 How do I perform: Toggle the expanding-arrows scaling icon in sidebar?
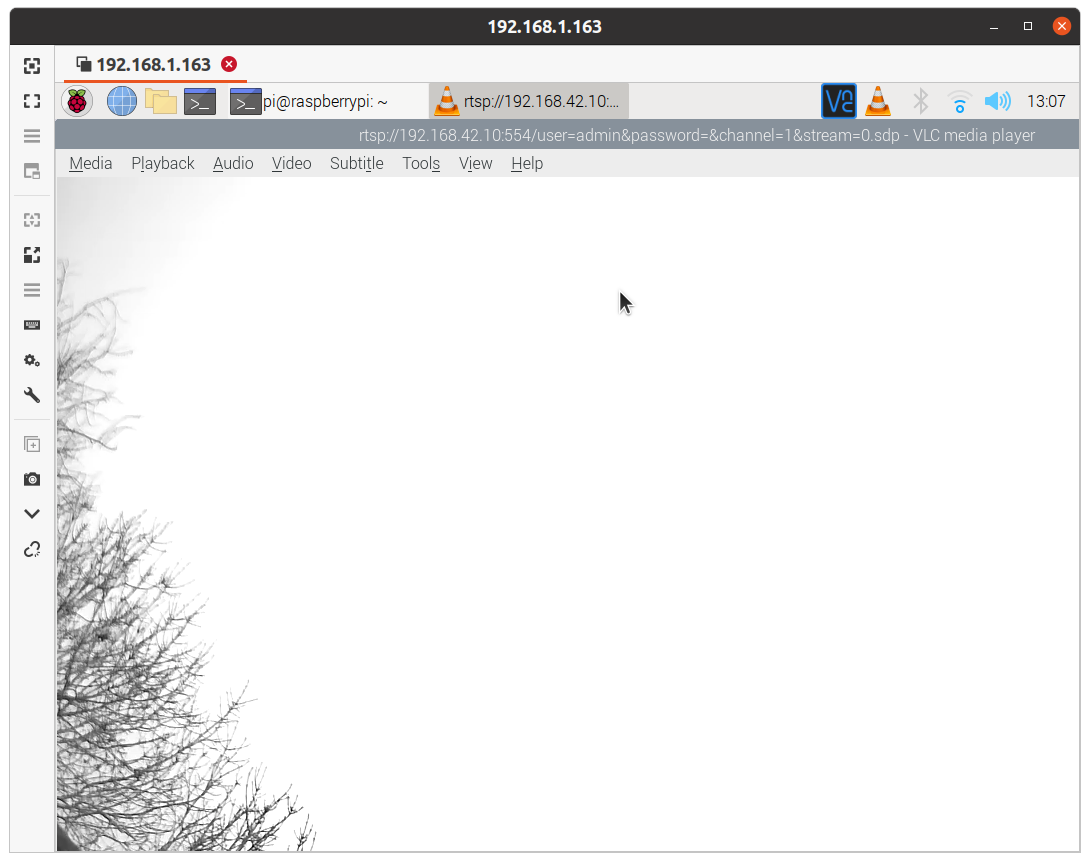click(32, 255)
